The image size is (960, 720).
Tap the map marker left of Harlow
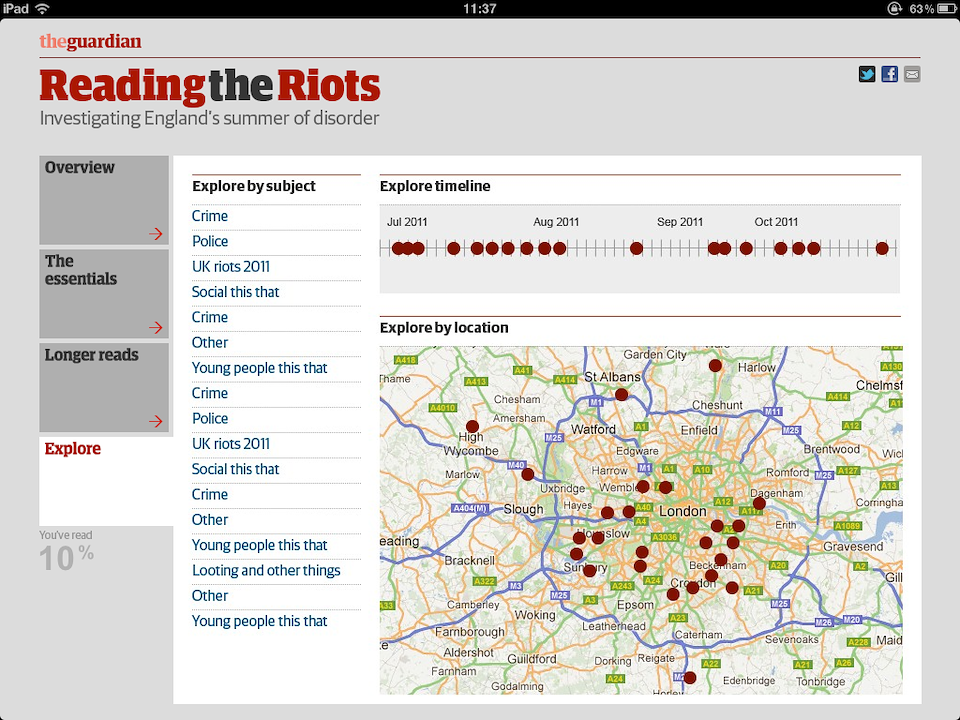pyautogui.click(x=715, y=366)
